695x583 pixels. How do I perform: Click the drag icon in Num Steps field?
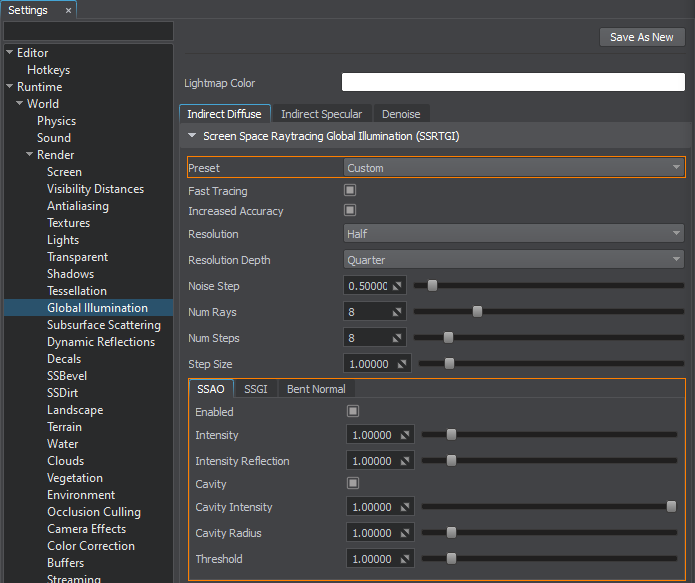(x=397, y=338)
